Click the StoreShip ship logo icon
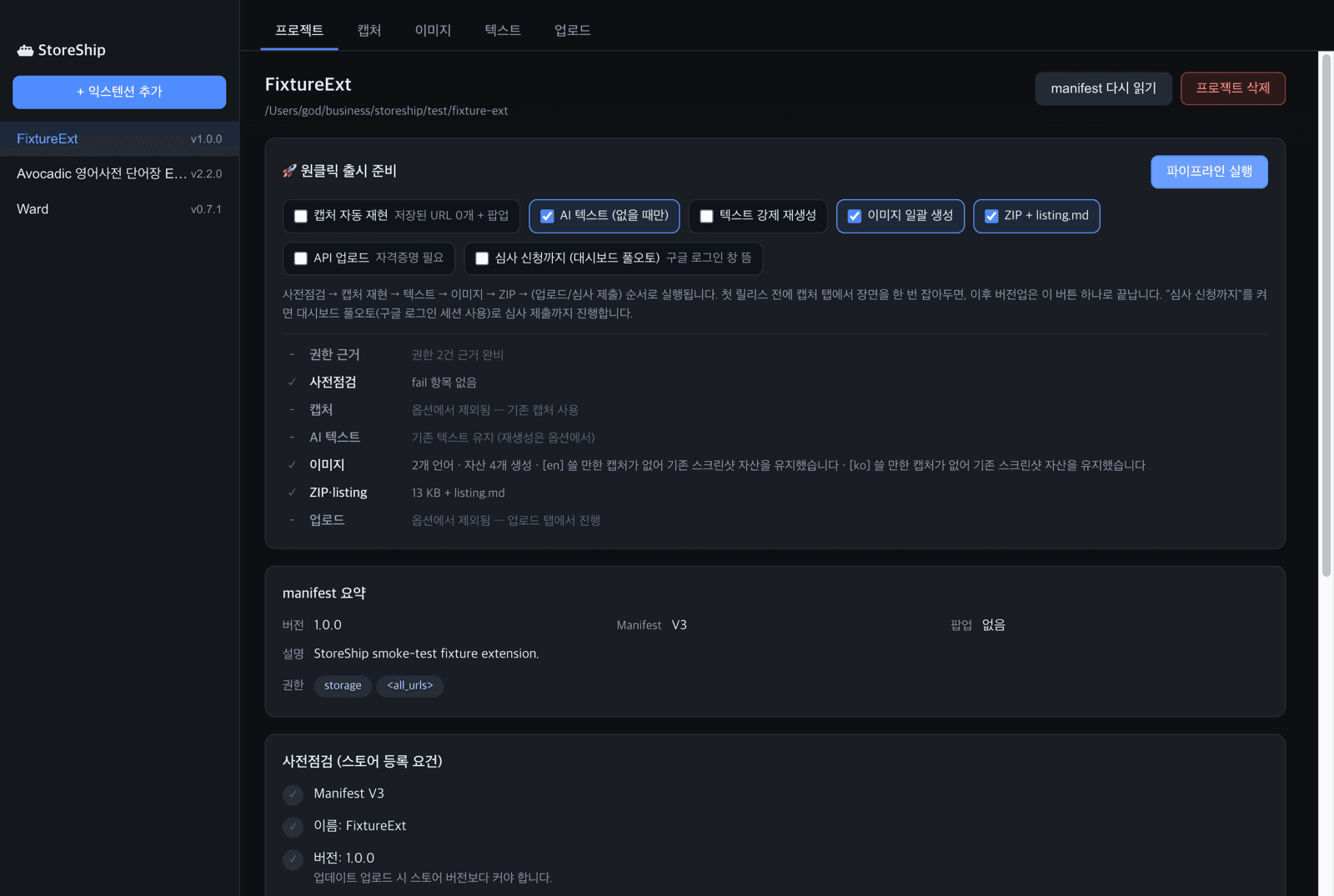The height and width of the screenshot is (896, 1334). pos(25,50)
